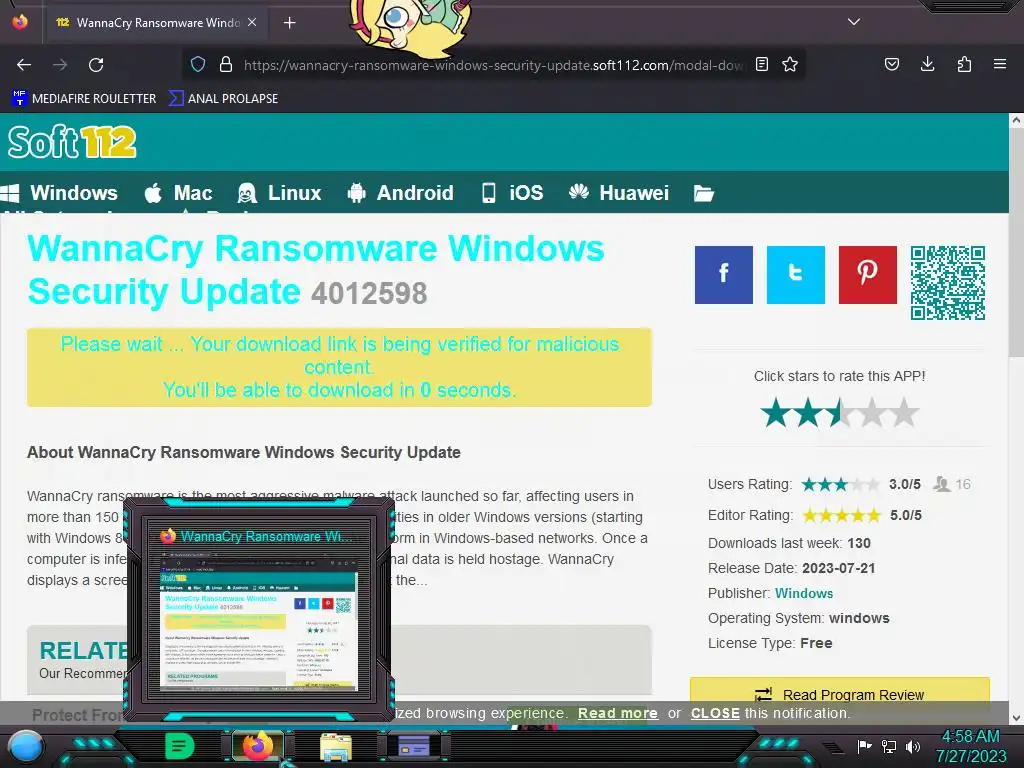Reload the page with the refresh icon
This screenshot has height=768, width=1024.
point(96,65)
